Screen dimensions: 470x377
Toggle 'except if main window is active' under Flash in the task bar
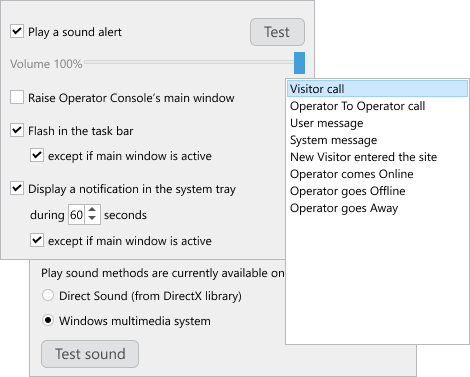[x=37, y=155]
